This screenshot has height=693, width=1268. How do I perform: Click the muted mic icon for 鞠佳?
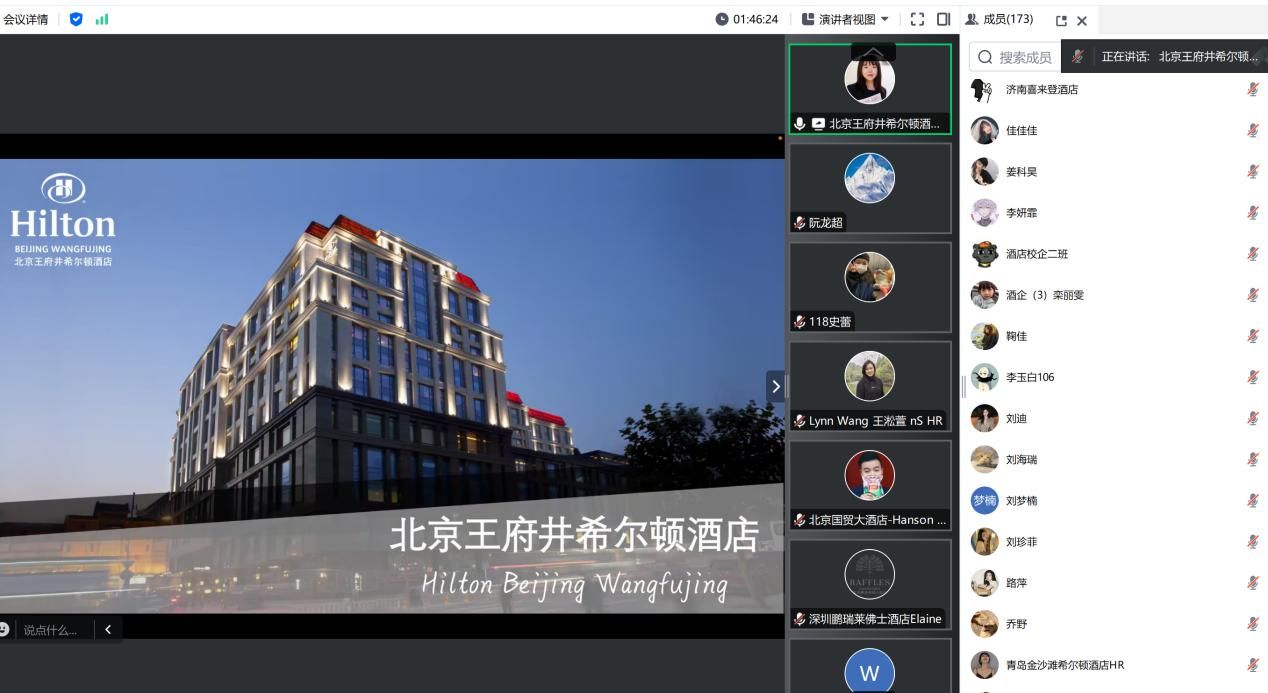(1252, 336)
